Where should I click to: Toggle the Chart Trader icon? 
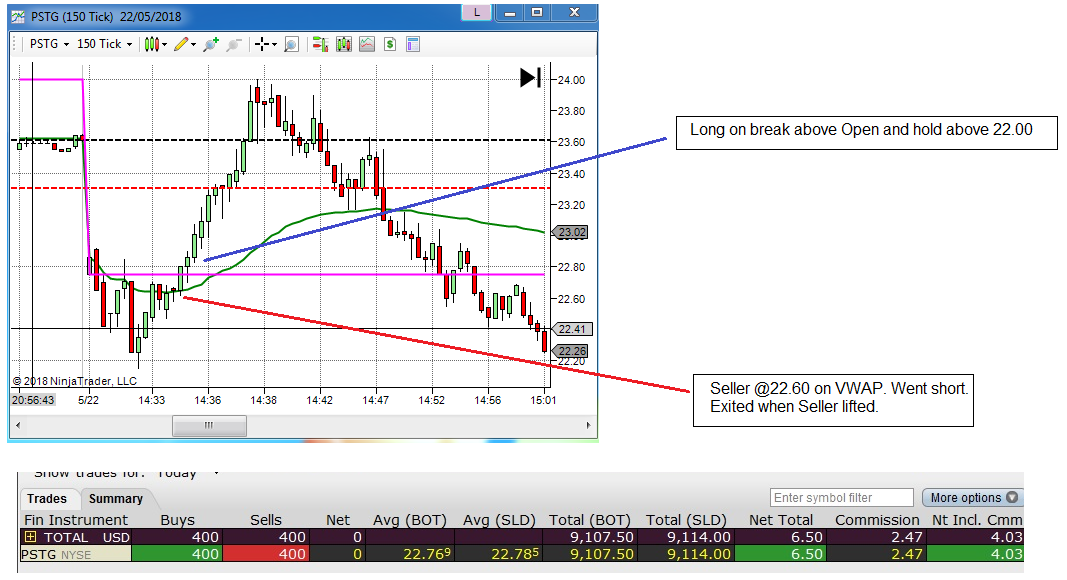point(320,44)
